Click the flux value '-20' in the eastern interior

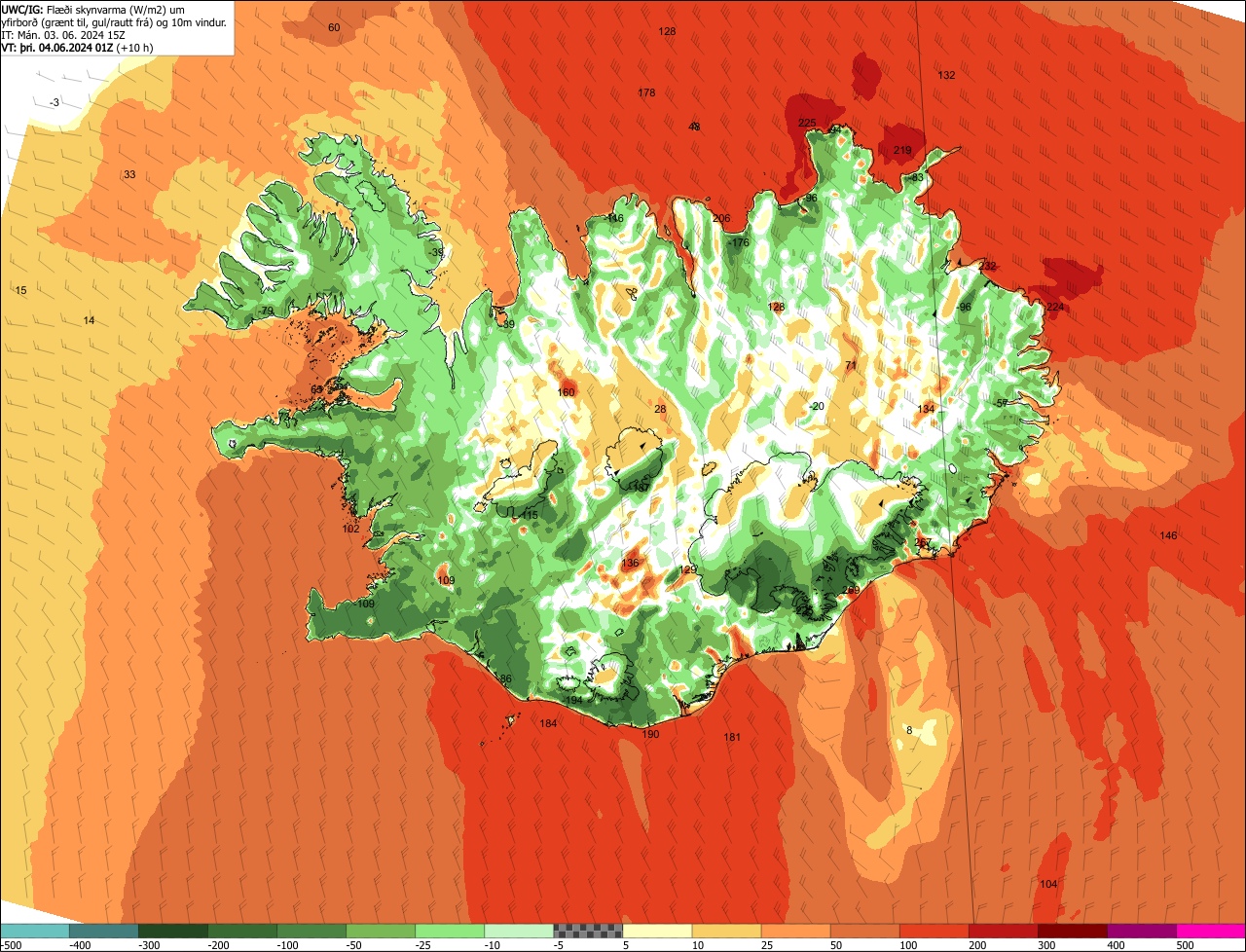(x=816, y=406)
